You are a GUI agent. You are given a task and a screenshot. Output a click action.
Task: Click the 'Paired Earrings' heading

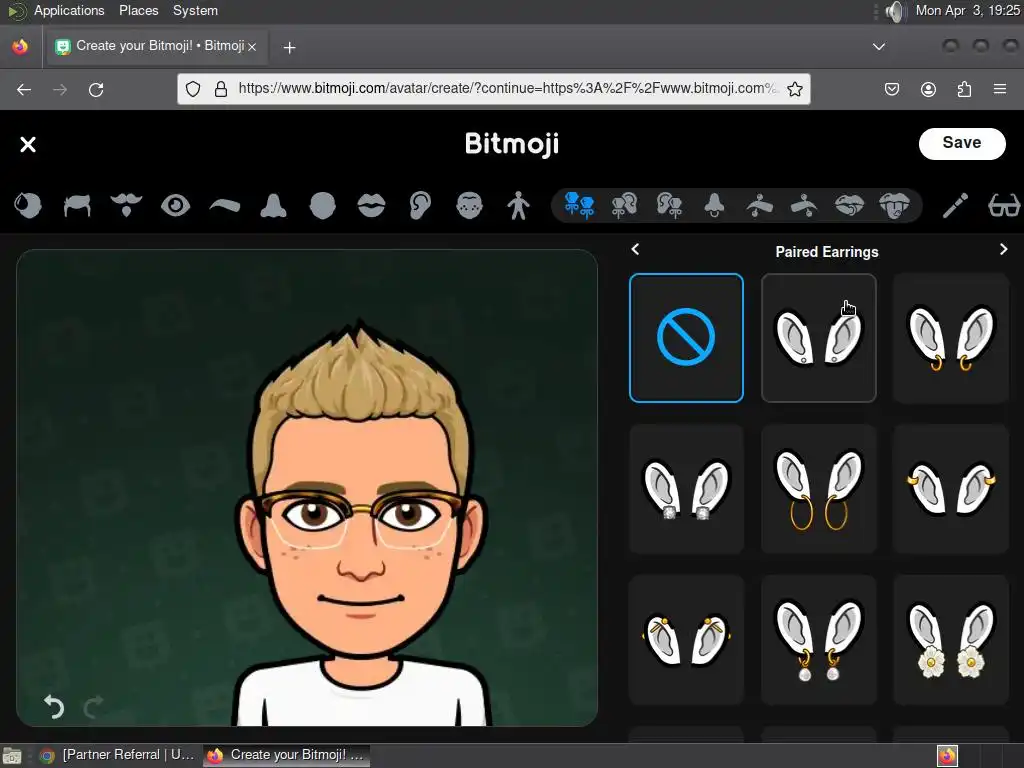[827, 252]
